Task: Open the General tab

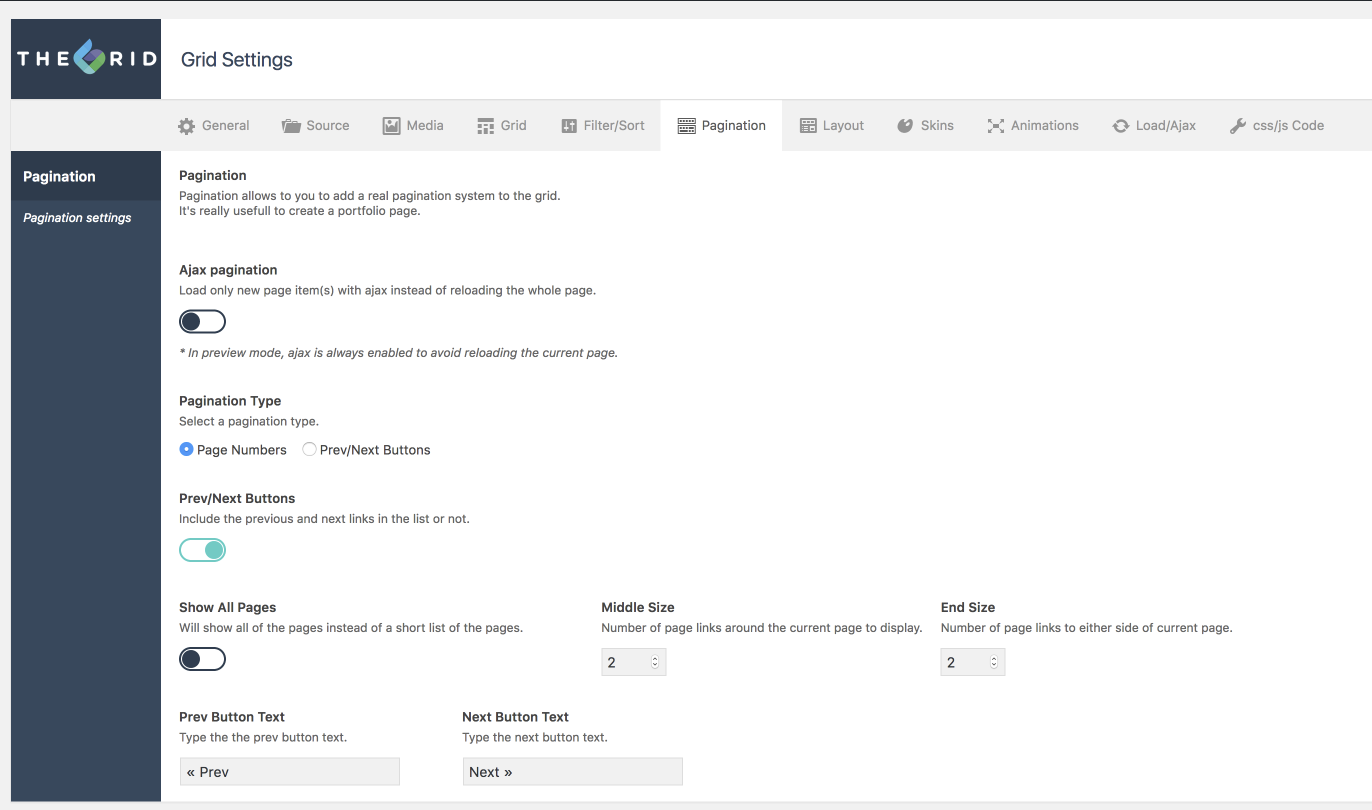Action: click(x=214, y=126)
